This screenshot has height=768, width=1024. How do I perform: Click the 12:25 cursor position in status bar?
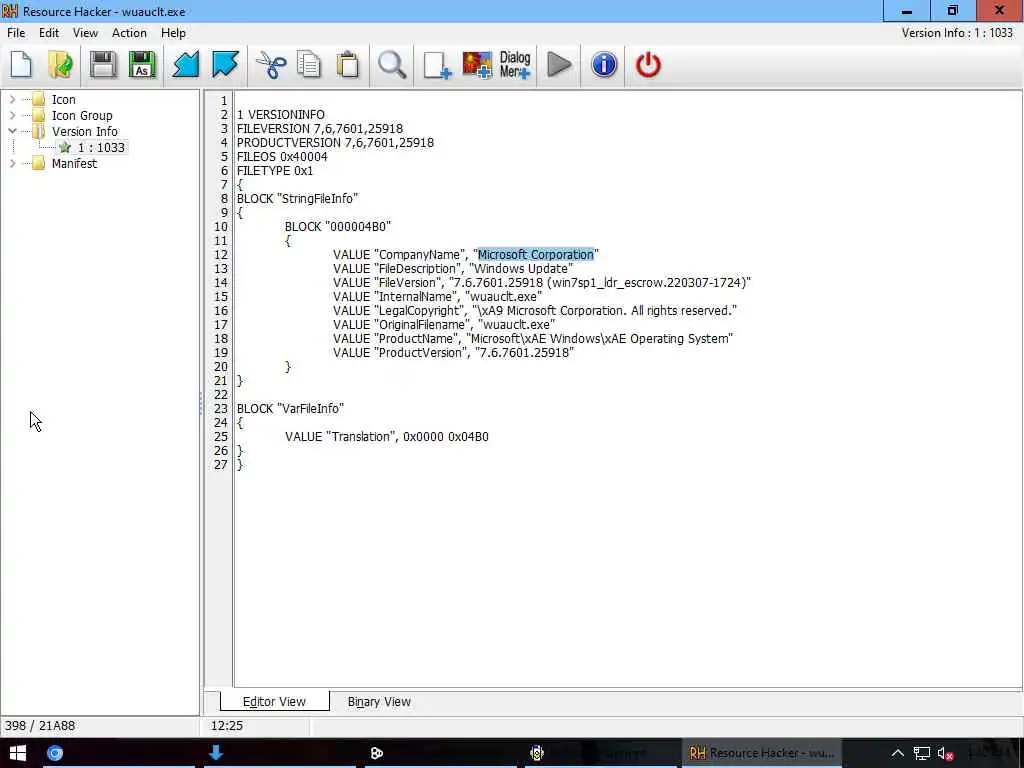[227, 726]
